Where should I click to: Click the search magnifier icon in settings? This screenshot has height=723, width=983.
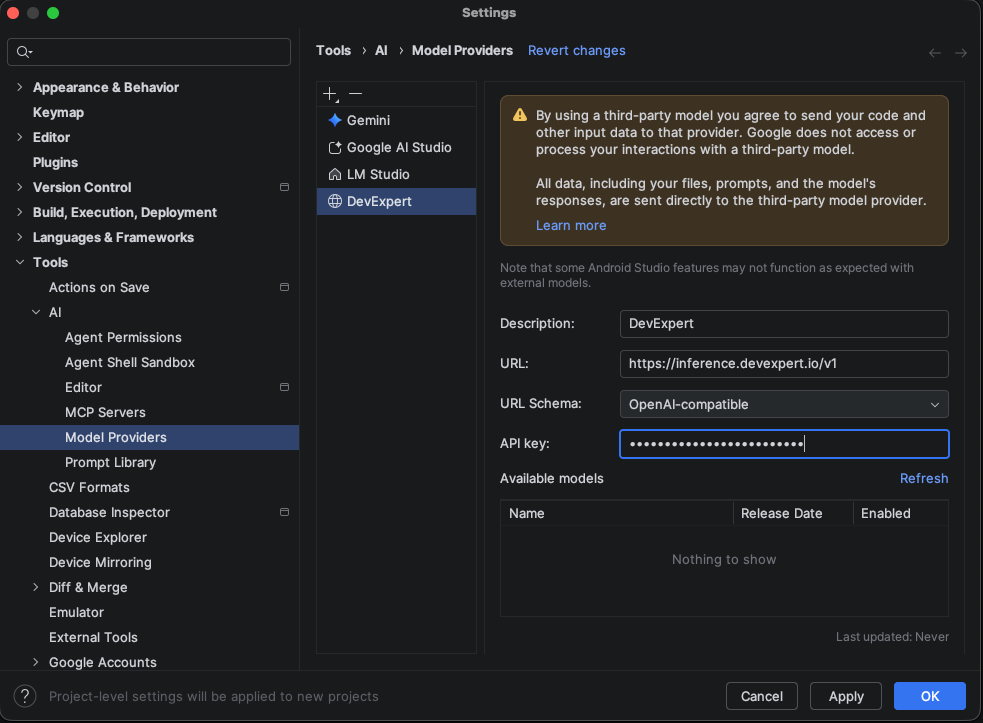tap(24, 52)
